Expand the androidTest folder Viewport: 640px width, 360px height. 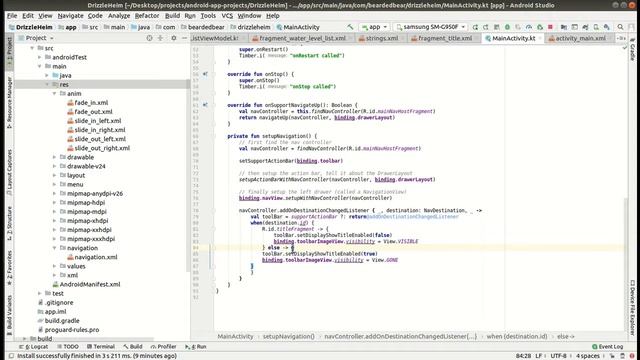pos(40,58)
